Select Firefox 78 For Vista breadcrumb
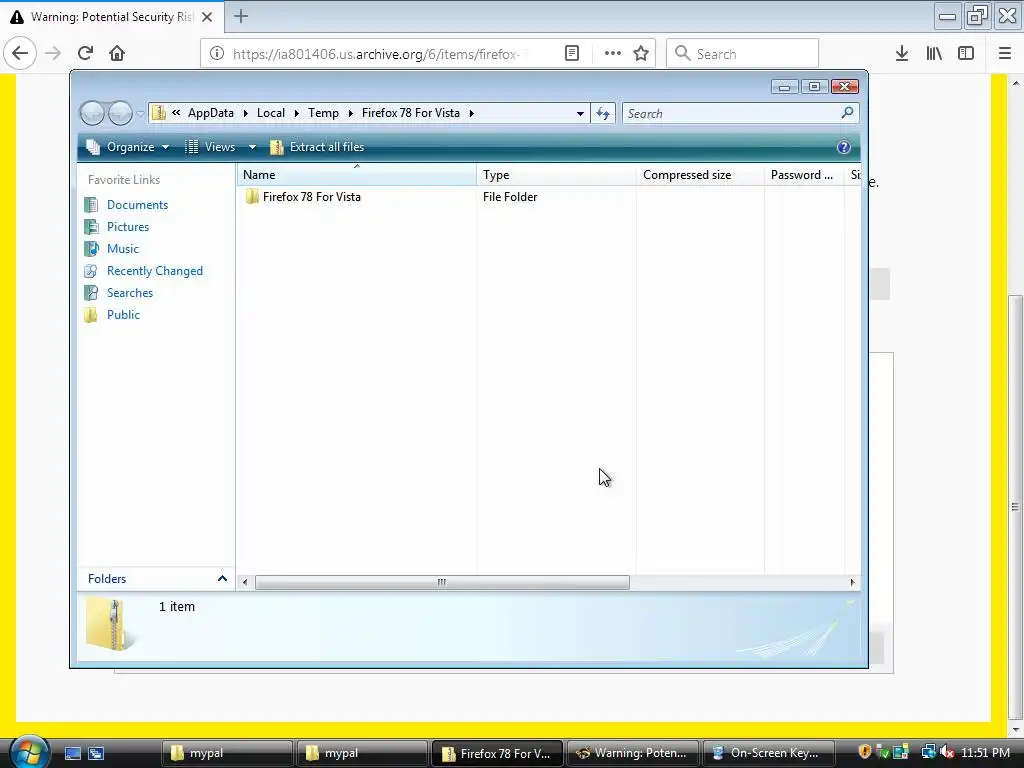Viewport: 1024px width, 768px height. tap(411, 113)
